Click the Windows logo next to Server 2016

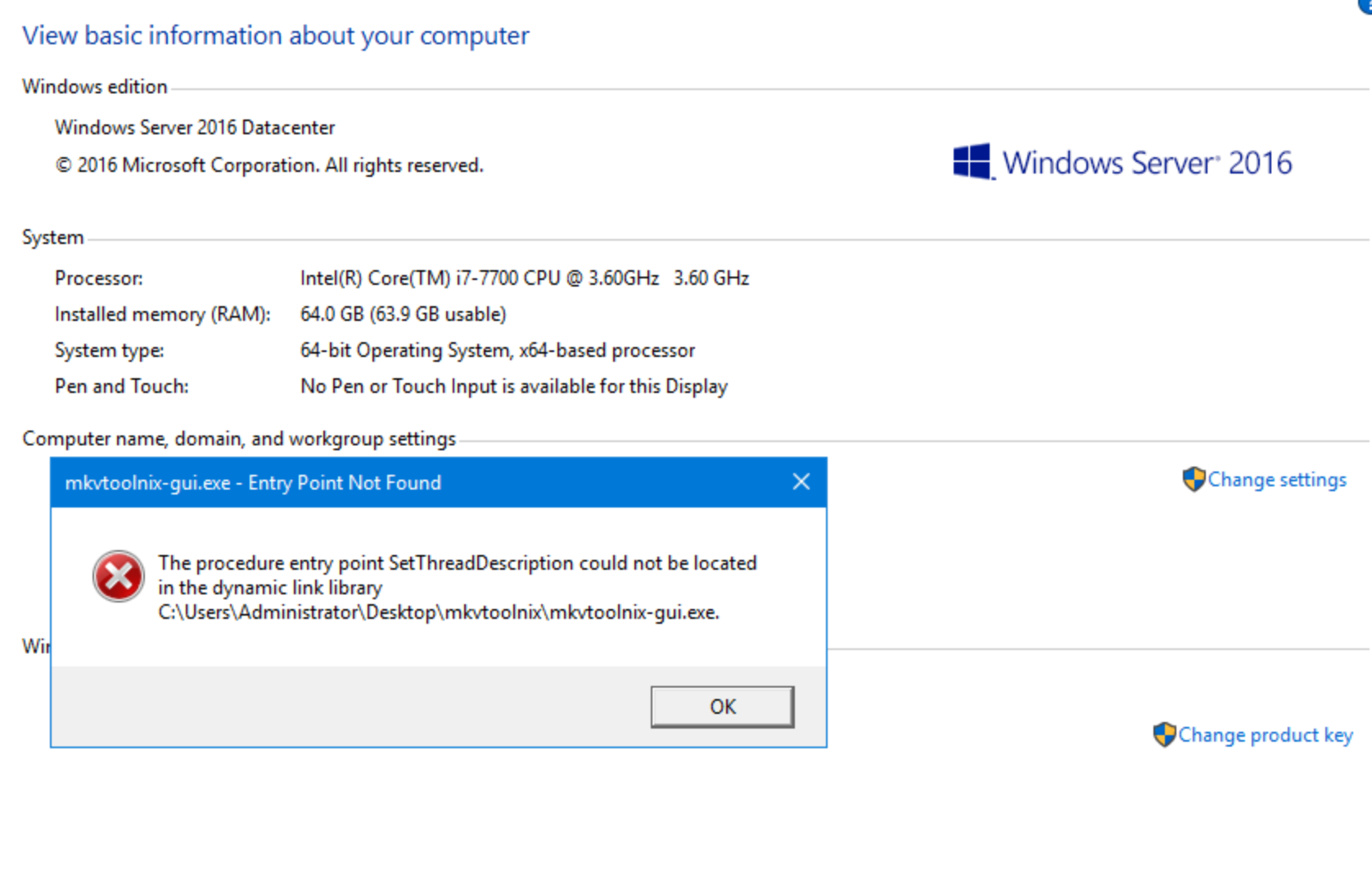click(x=972, y=162)
